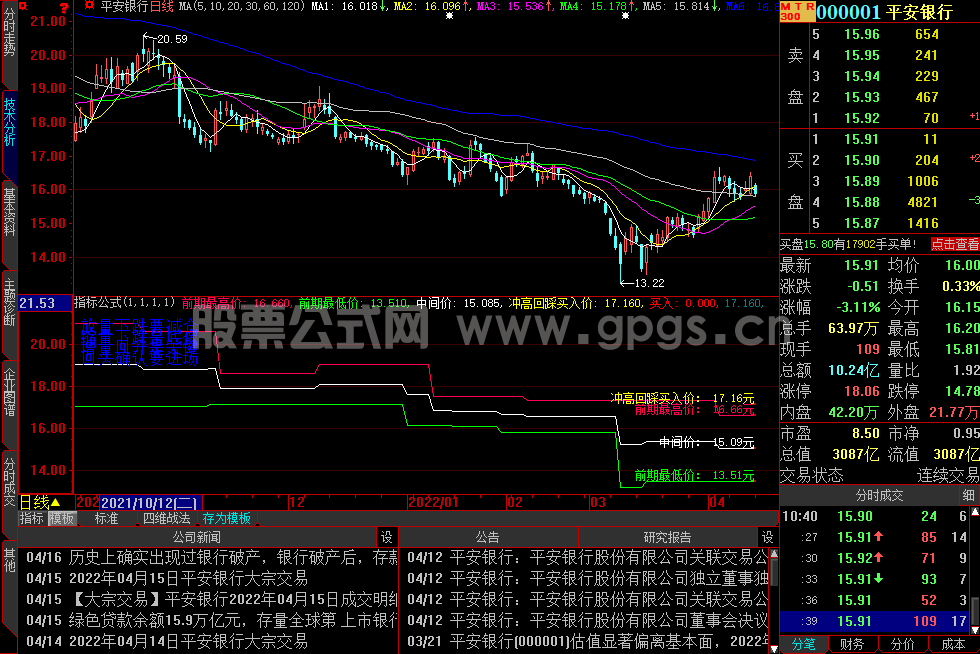Click the R badge above stock code
980x654 pixels.
809,6
